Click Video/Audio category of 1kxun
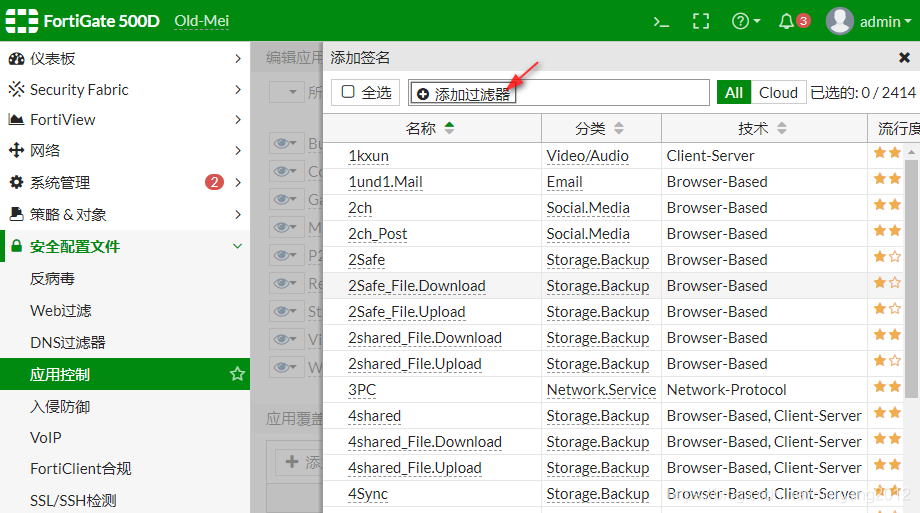Screen dimensions: 920x513 click(587, 156)
